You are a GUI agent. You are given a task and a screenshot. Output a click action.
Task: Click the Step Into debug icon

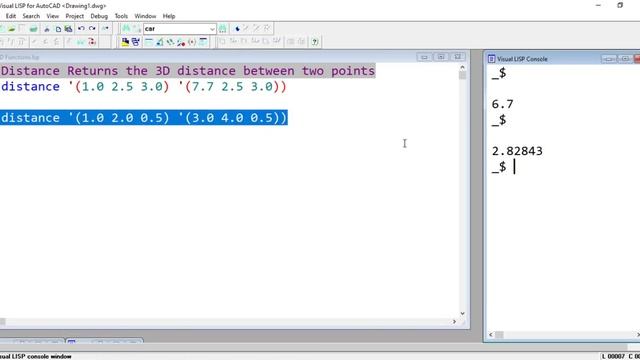coord(2,42)
